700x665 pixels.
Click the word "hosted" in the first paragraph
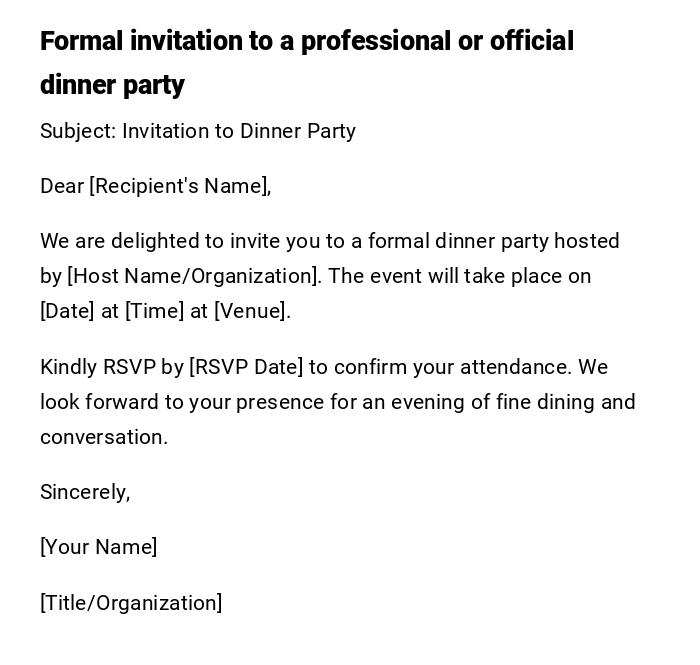coord(587,241)
